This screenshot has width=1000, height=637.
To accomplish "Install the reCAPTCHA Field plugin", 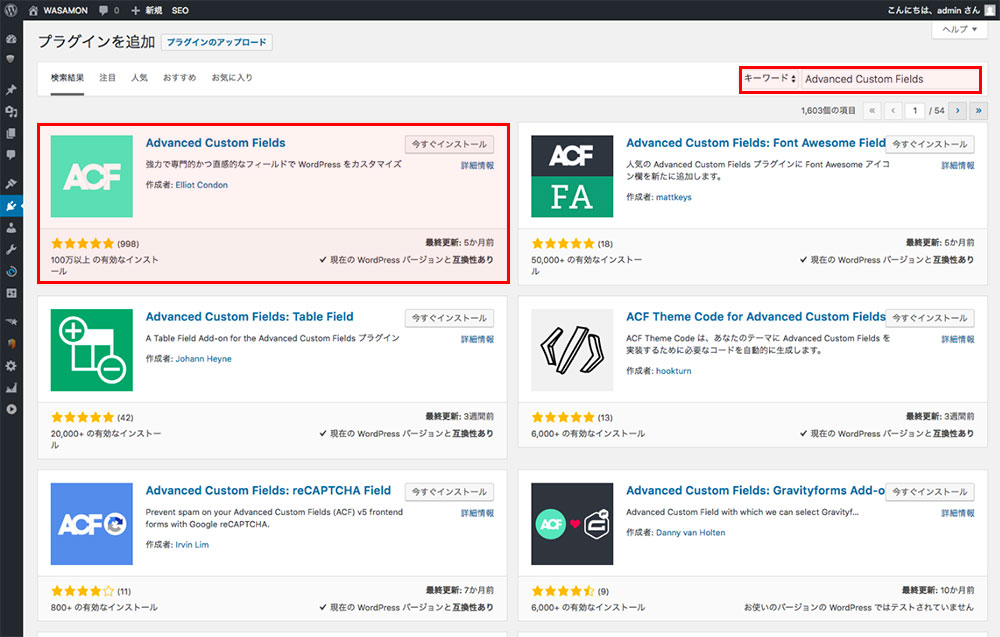I will (449, 492).
